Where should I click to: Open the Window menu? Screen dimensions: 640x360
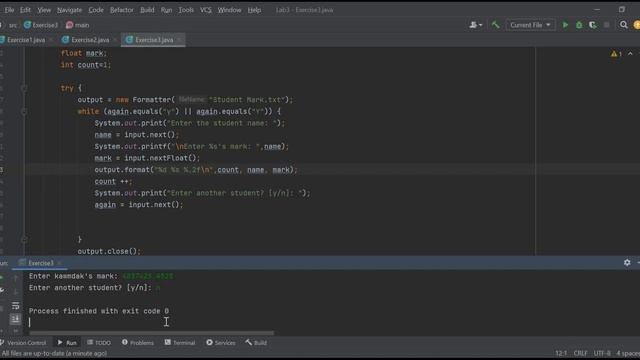tap(229, 10)
